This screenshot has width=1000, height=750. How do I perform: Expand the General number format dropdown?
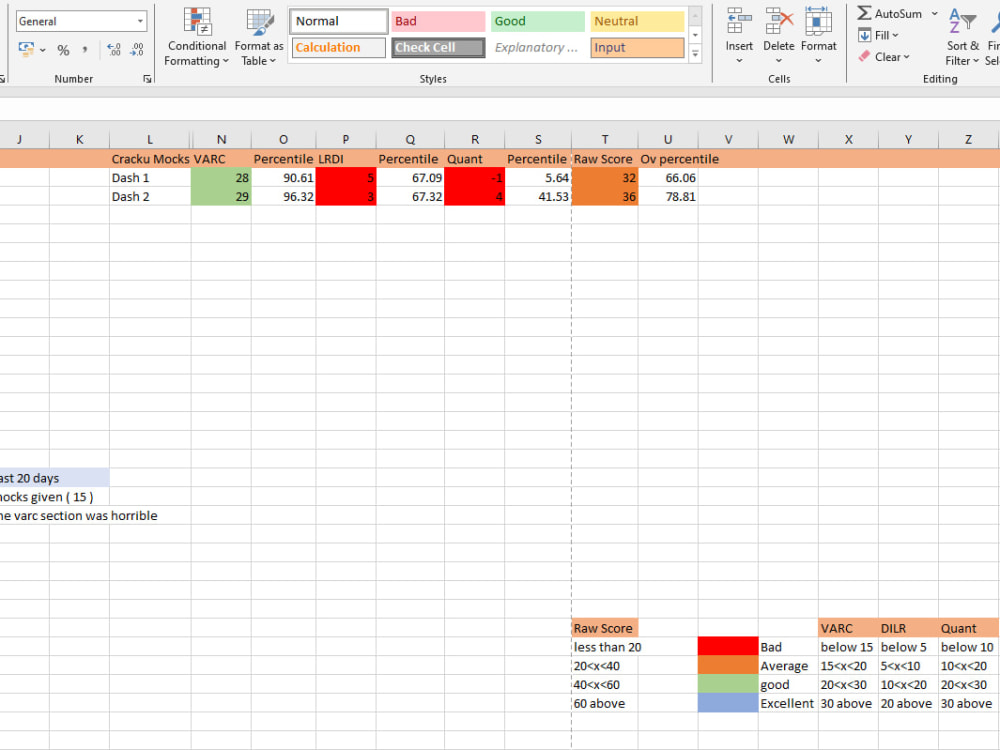(140, 21)
